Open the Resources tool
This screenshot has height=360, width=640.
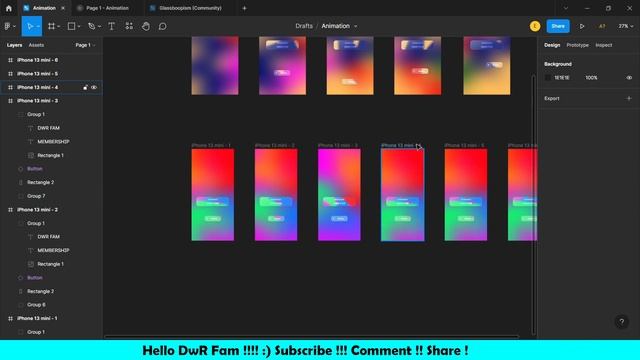pos(129,26)
